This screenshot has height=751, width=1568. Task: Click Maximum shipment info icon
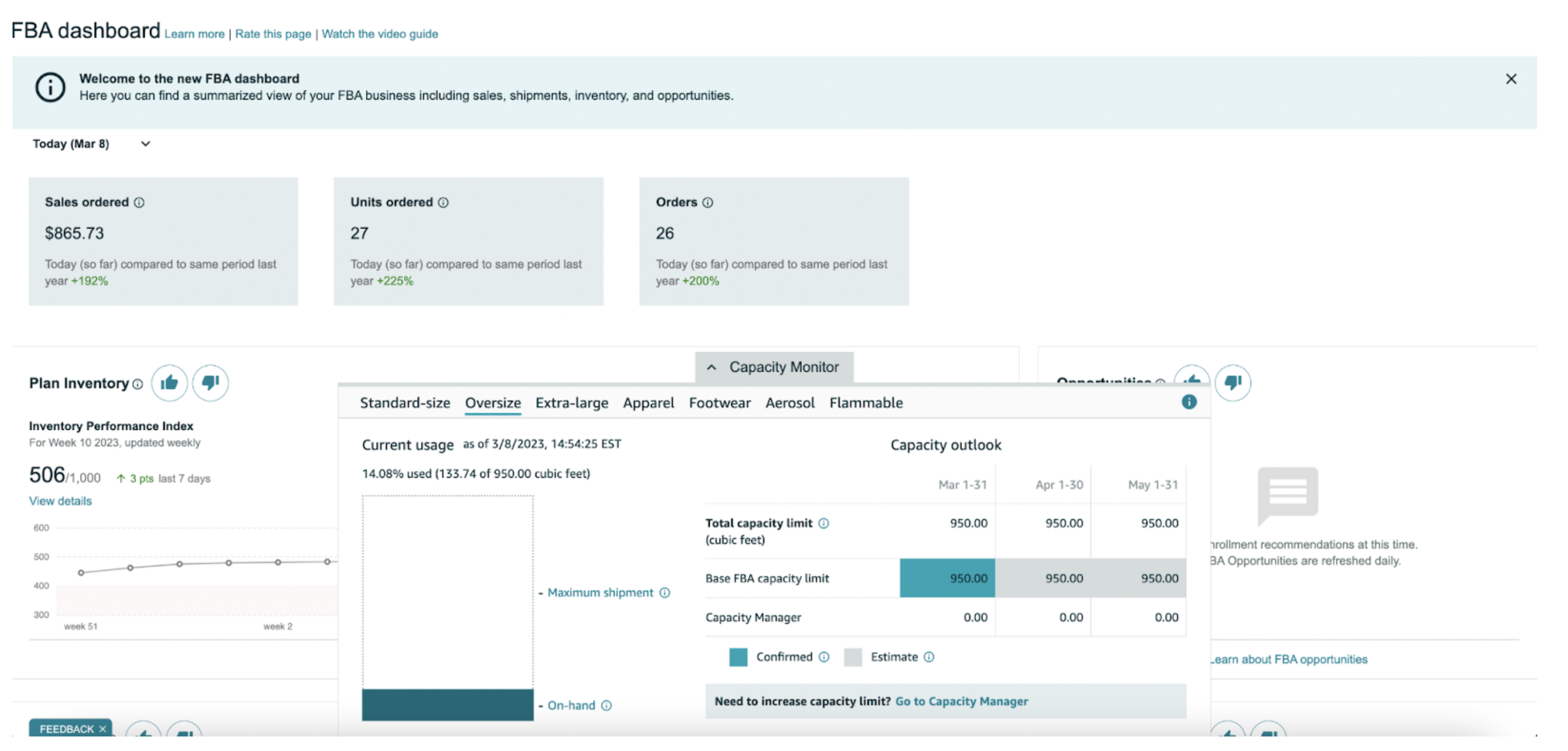665,592
